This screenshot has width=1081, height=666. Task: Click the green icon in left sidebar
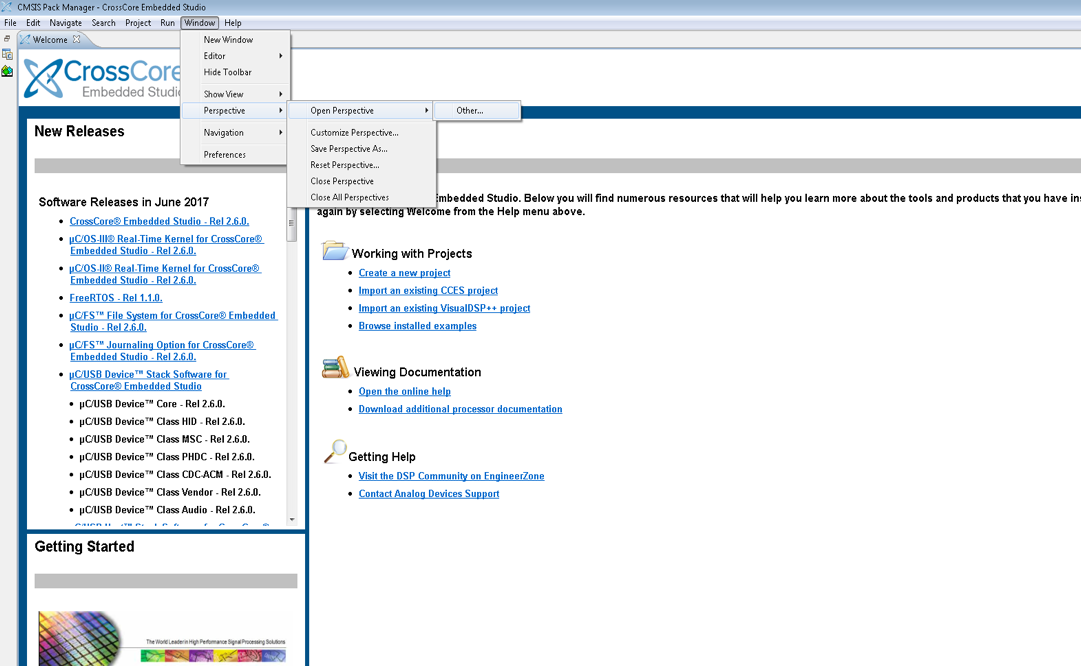7,71
